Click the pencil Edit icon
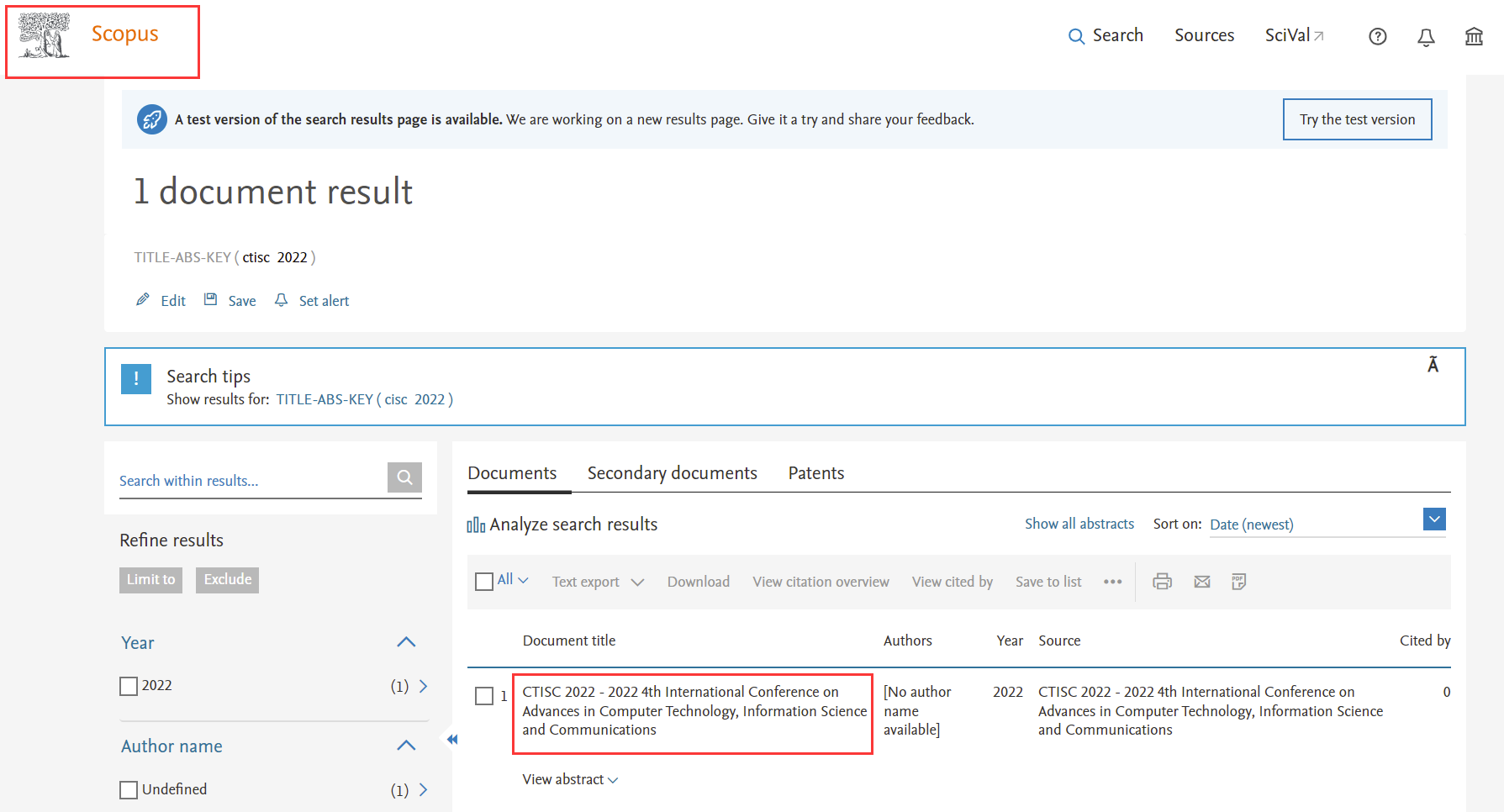 click(x=143, y=300)
